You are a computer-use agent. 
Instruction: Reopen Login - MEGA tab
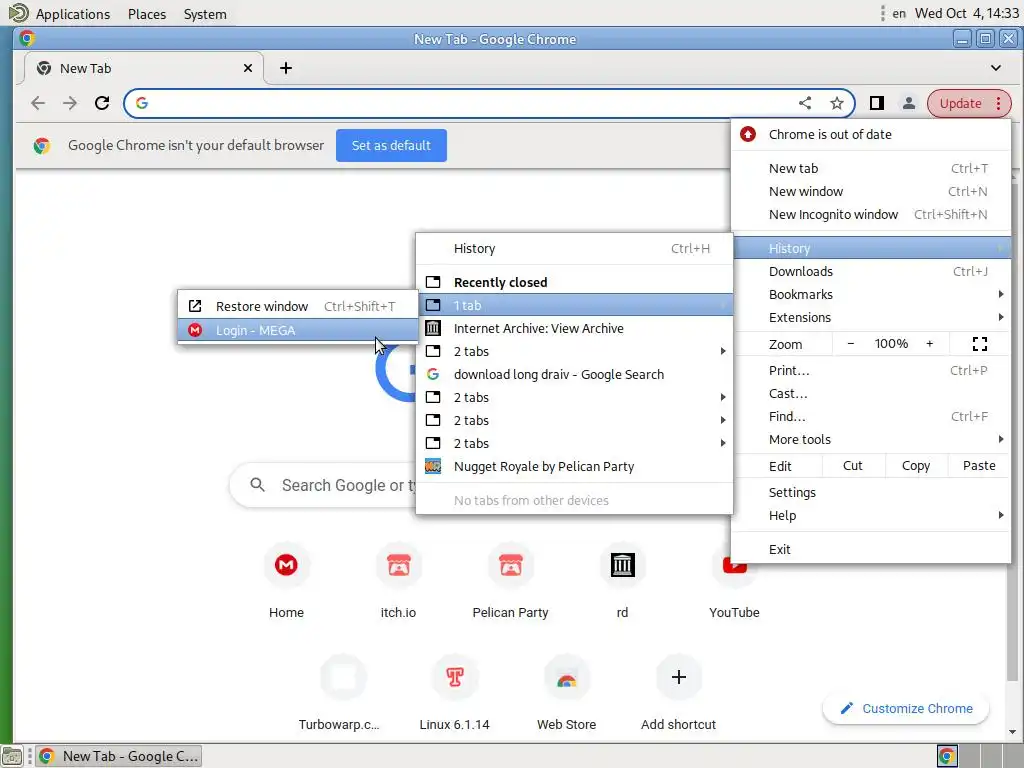[x=298, y=330]
